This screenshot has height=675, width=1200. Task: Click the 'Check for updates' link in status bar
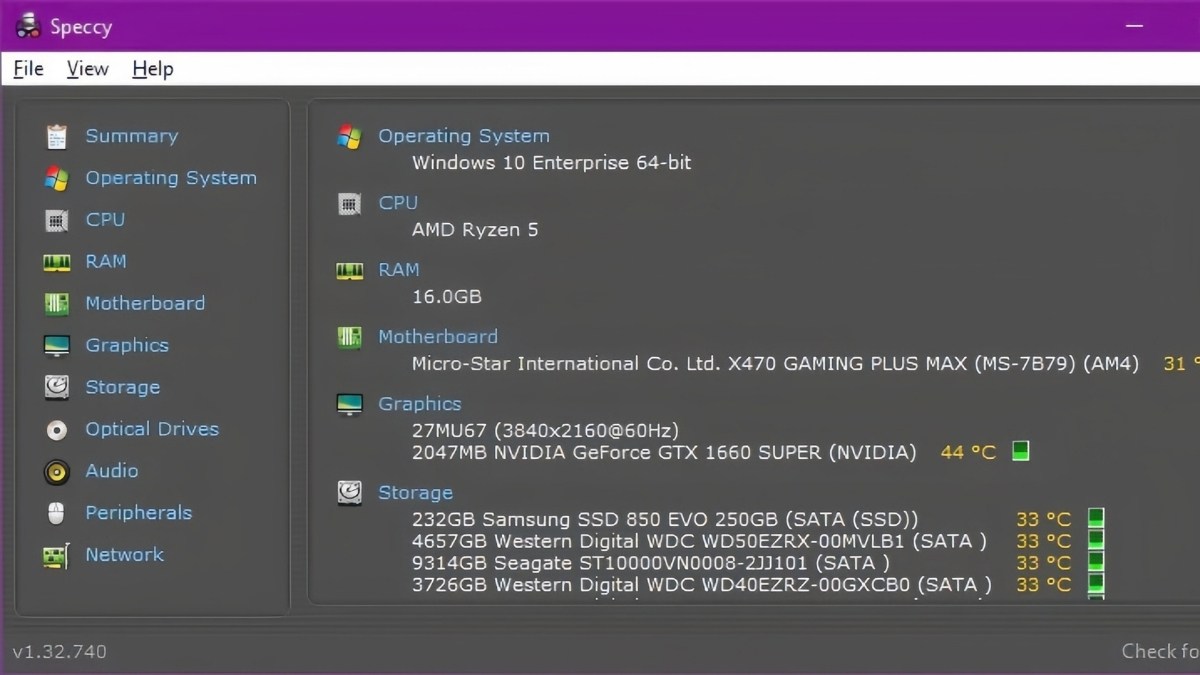pos(1161,651)
